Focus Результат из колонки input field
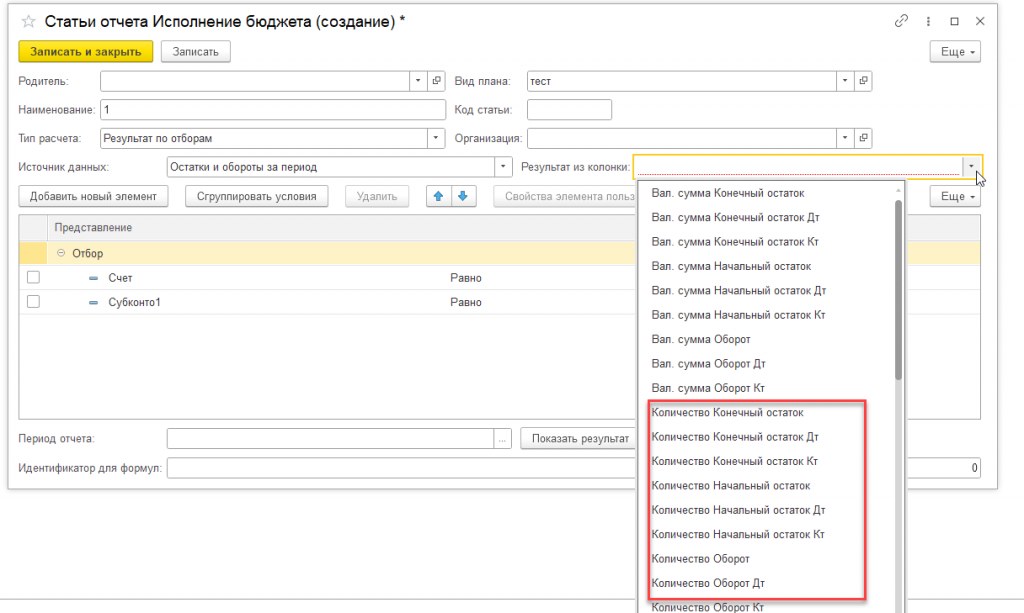Screen dimensions: 1024x613 pos(798,166)
